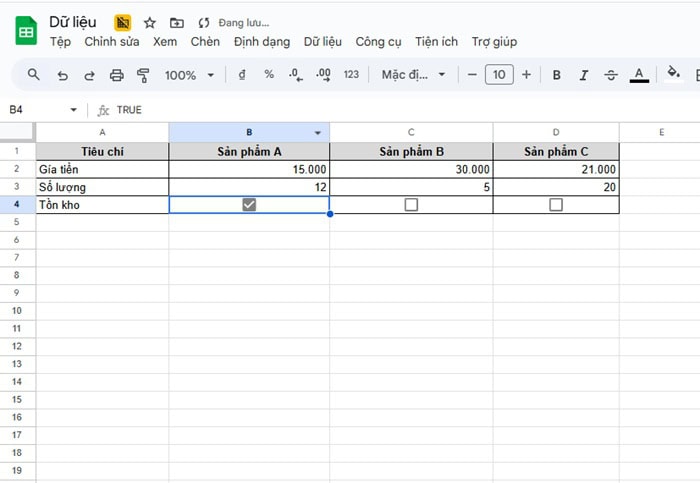Undo the last action
This screenshot has width=700, height=483.
(x=62, y=75)
